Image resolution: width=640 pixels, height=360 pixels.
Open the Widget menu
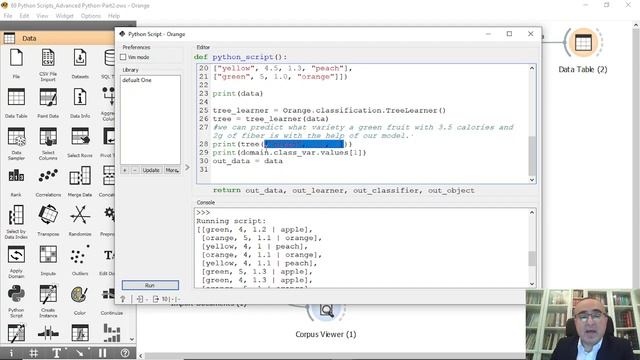coord(64,16)
